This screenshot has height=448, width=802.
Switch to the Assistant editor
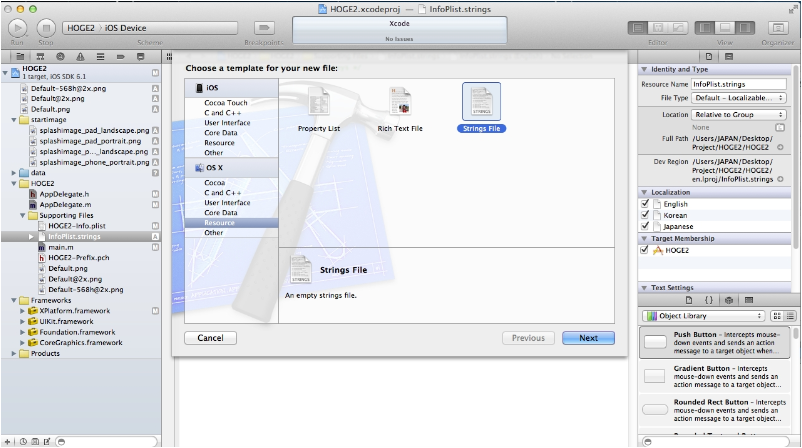point(659,27)
